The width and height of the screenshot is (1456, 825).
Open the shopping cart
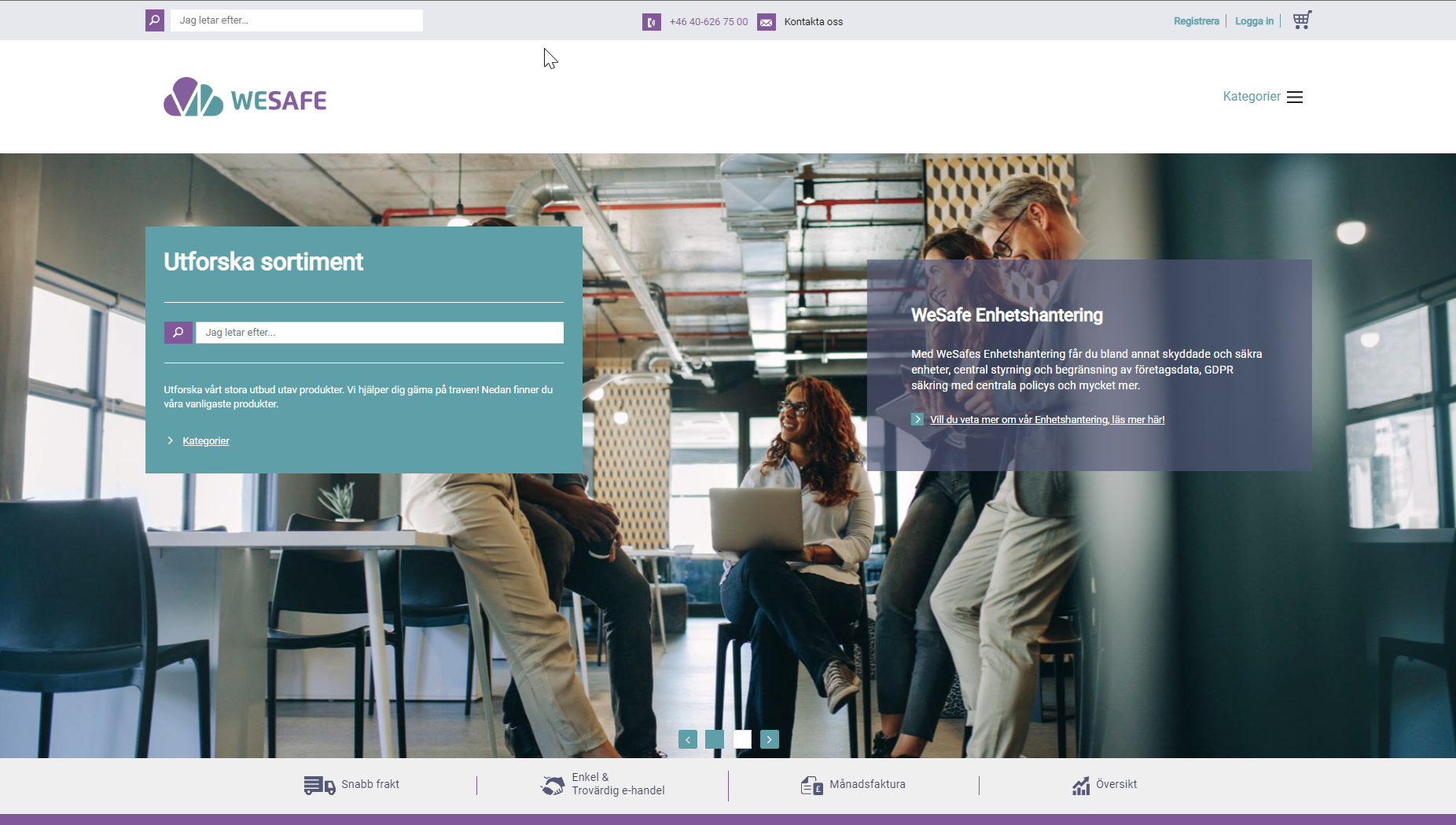pos(1302,20)
